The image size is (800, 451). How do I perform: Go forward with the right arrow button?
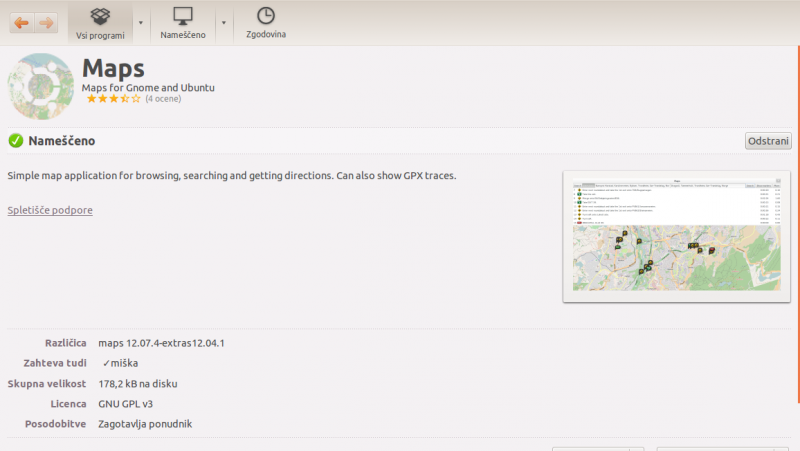[x=46, y=22]
